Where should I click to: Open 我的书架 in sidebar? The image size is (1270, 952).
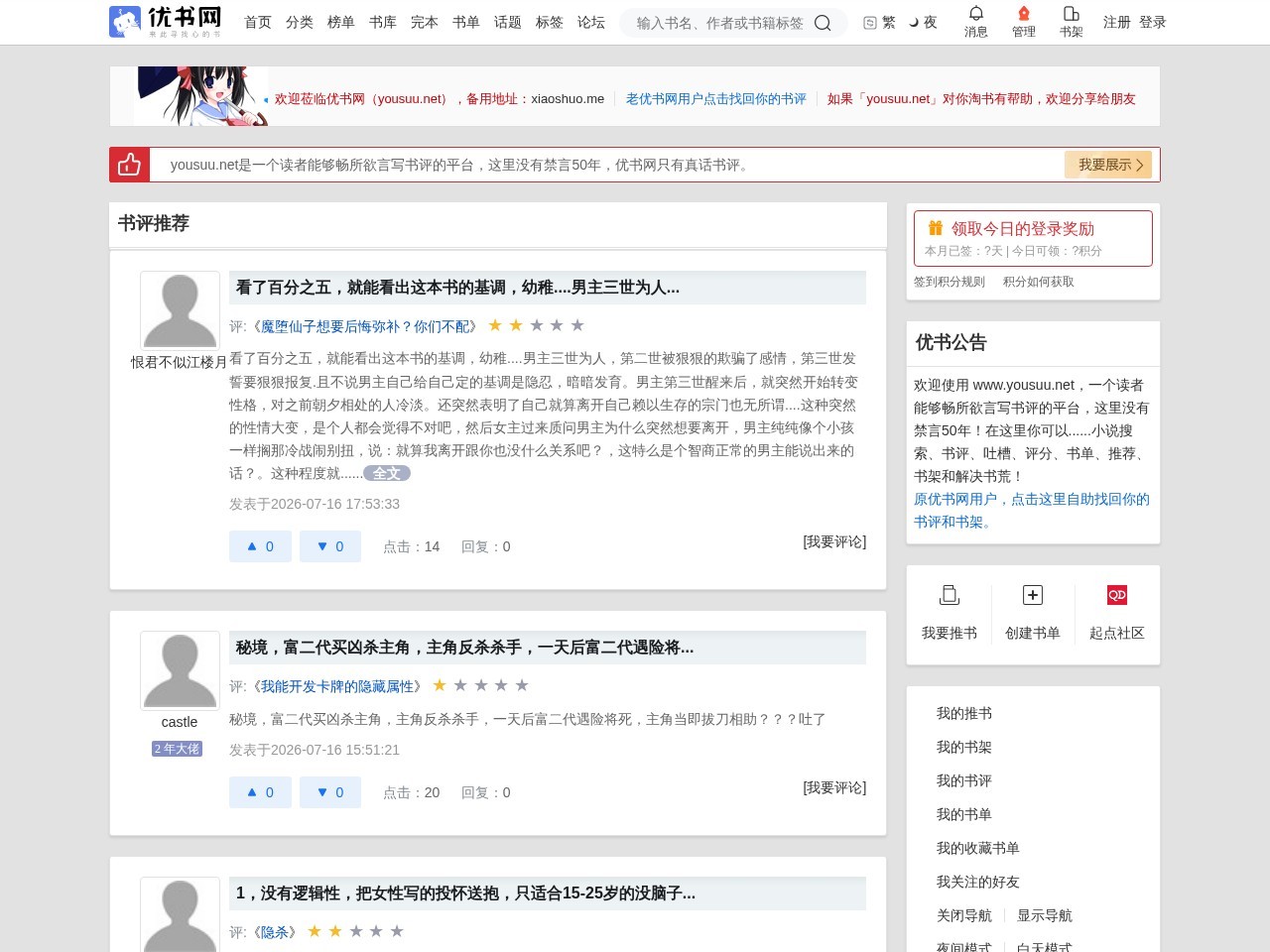964,747
